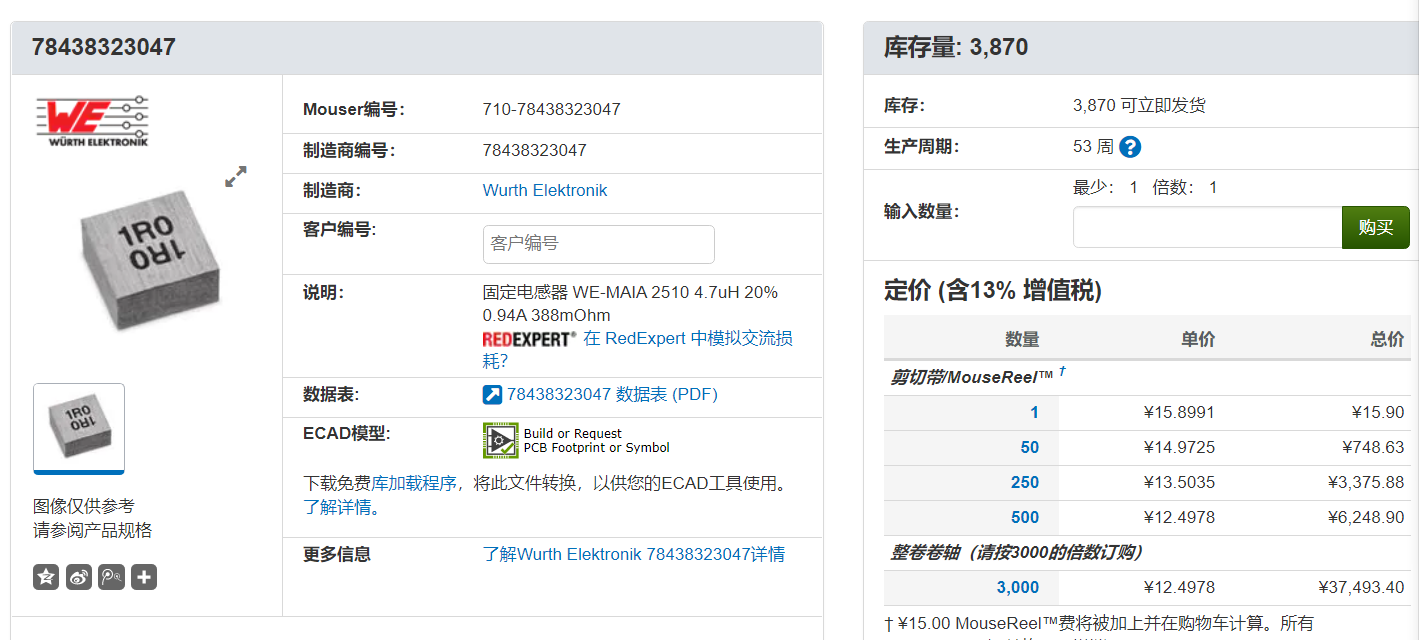Click the enlarge image arrows icon

tap(236, 177)
